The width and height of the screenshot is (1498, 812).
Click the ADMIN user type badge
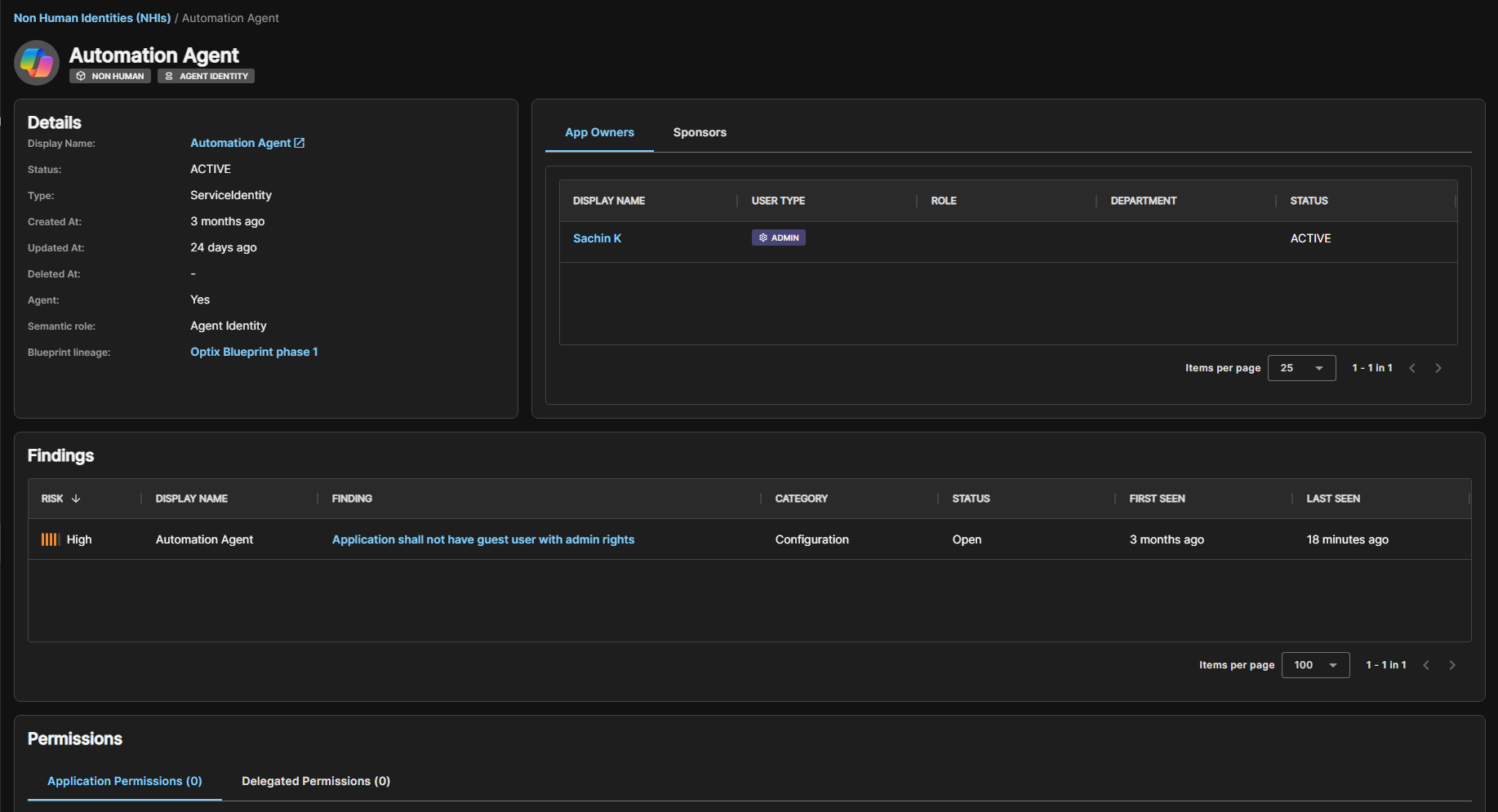[779, 237]
